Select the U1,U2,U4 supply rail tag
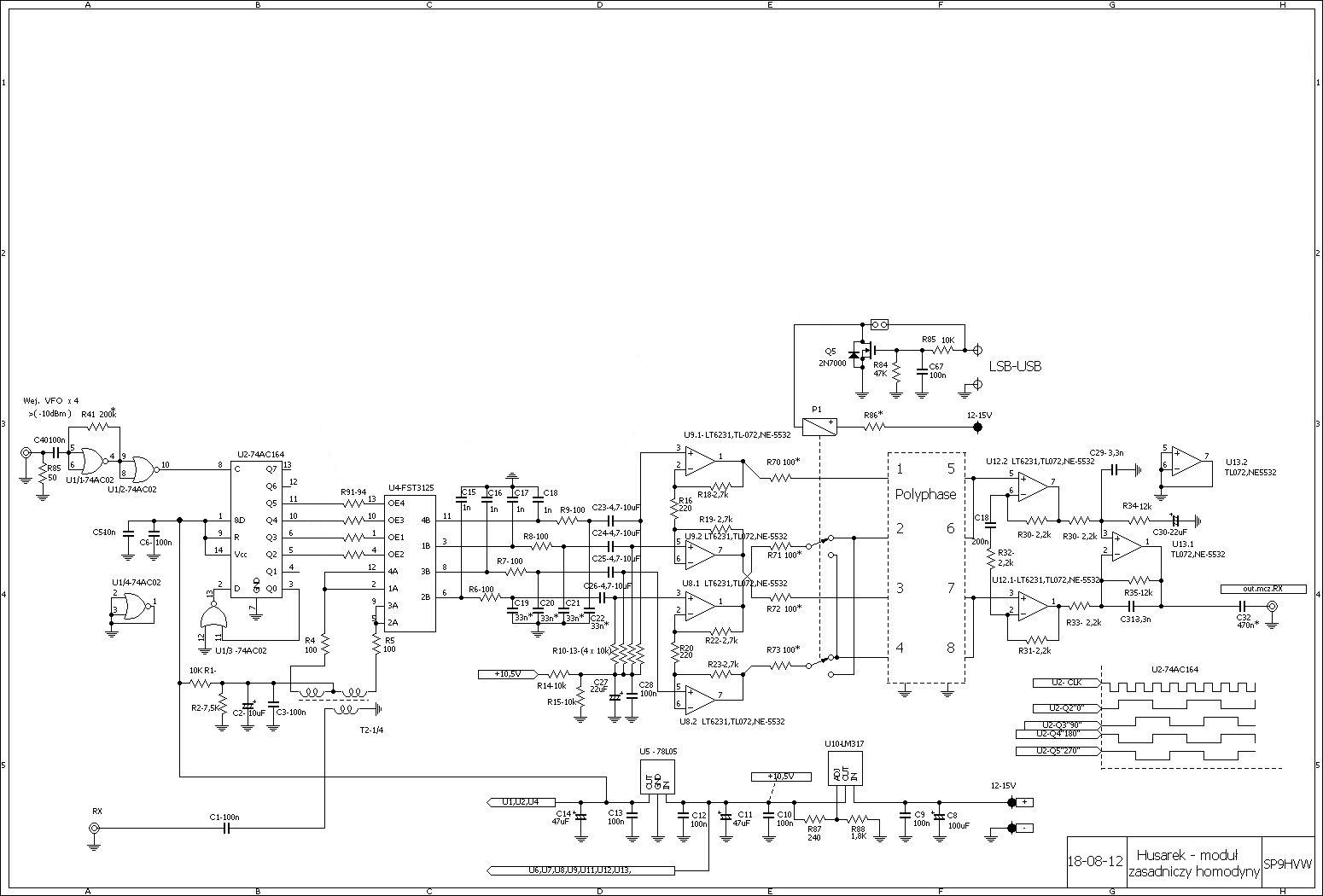1323x896 pixels. point(520,801)
